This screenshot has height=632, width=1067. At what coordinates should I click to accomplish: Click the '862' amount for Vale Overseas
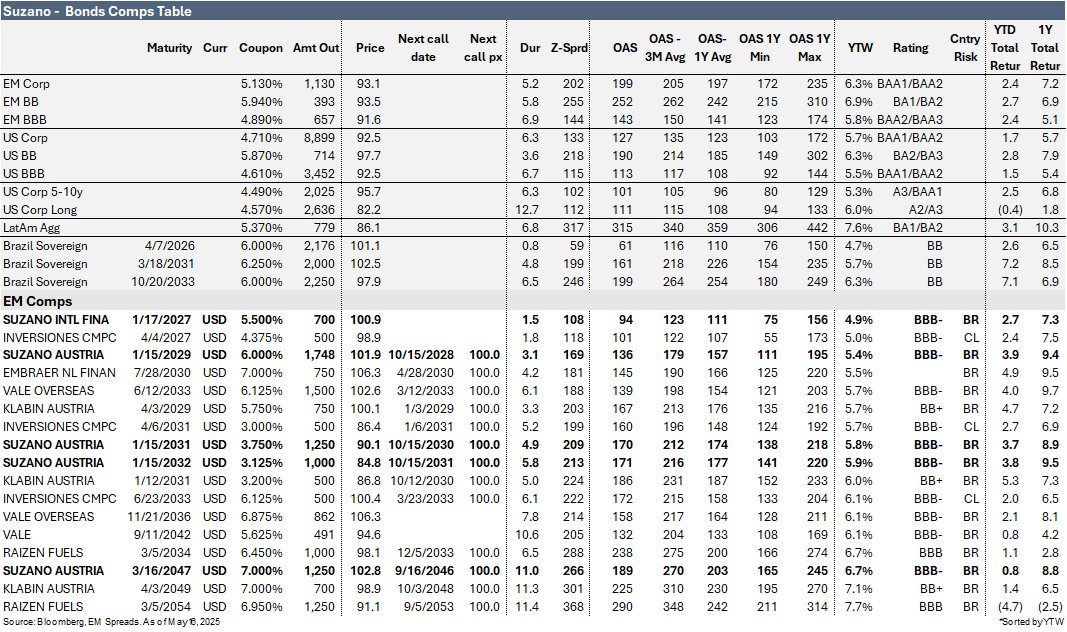pyautogui.click(x=324, y=517)
